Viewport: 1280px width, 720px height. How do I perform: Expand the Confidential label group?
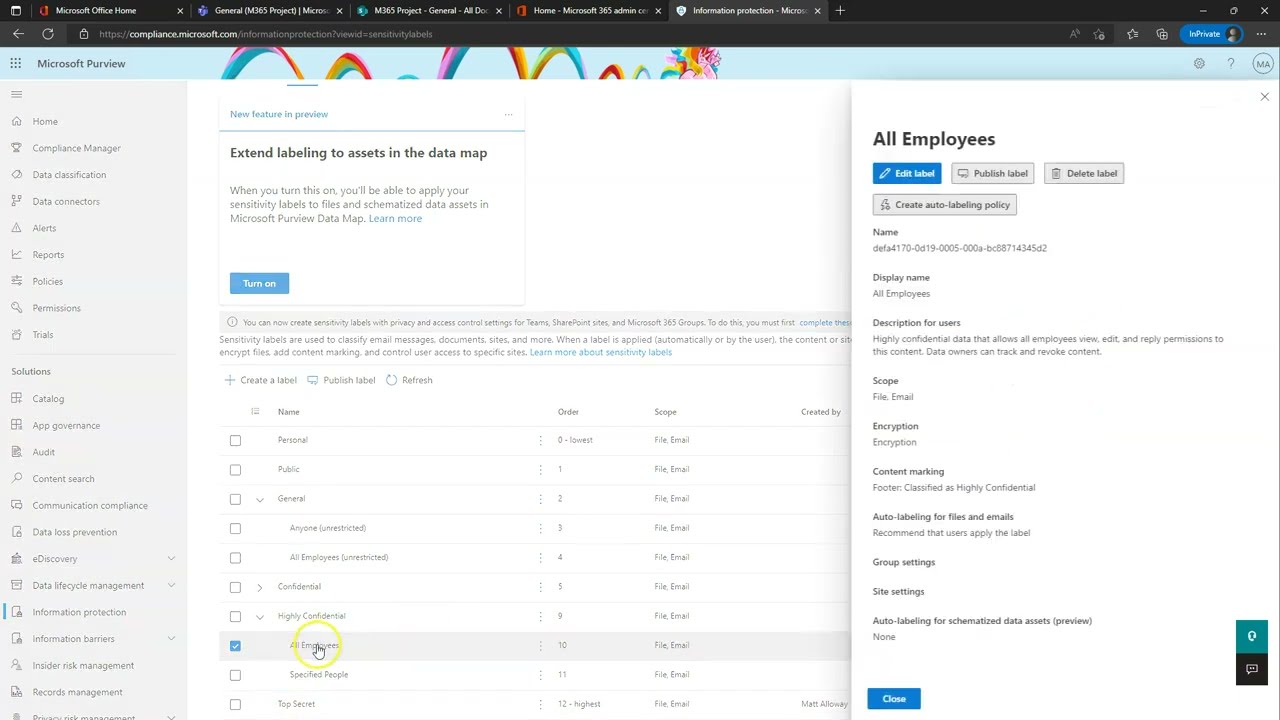[260, 587]
